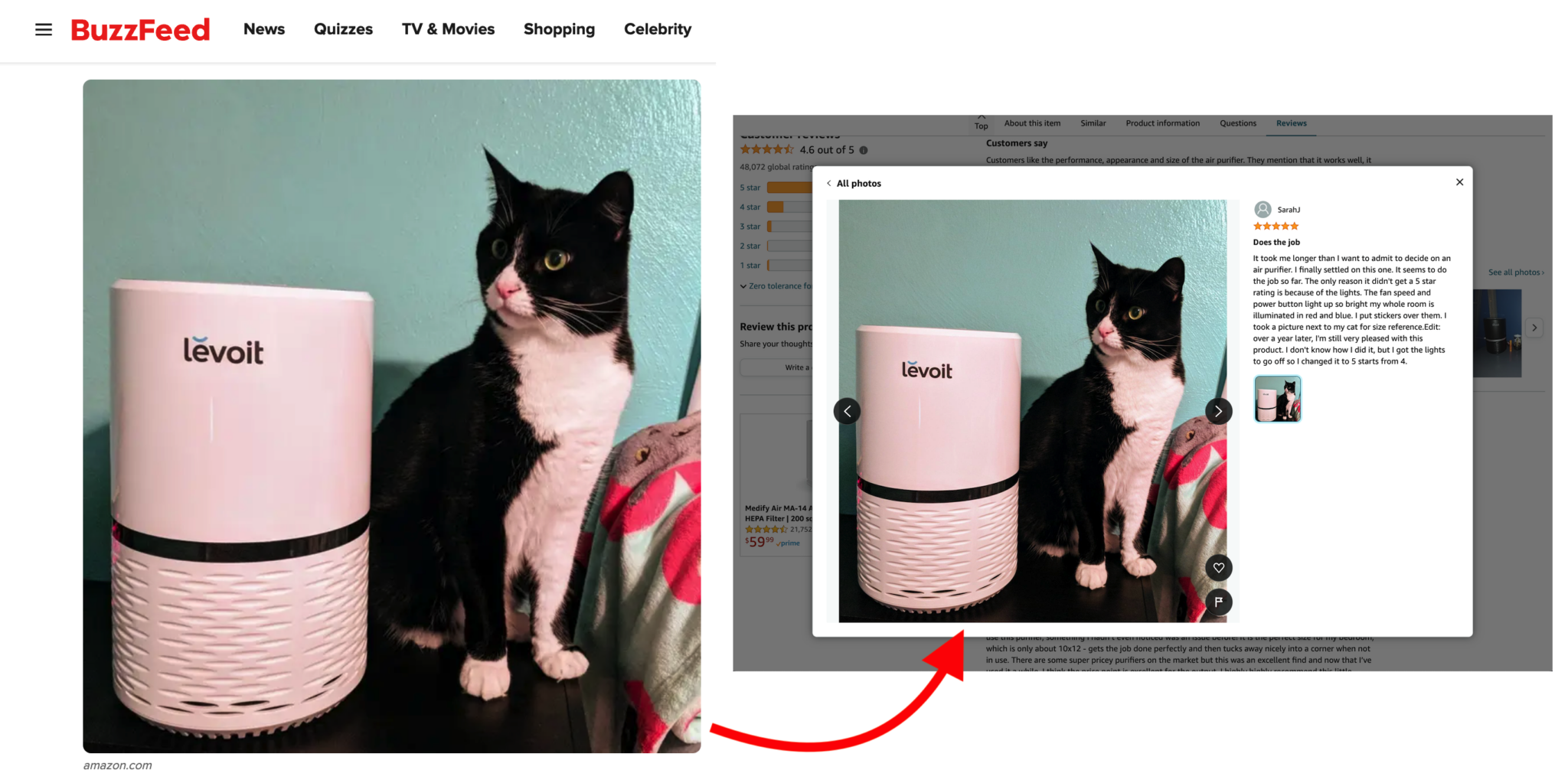Open more related products with the right chevron
Image resolution: width=1568 pixels, height=783 pixels.
click(1534, 328)
